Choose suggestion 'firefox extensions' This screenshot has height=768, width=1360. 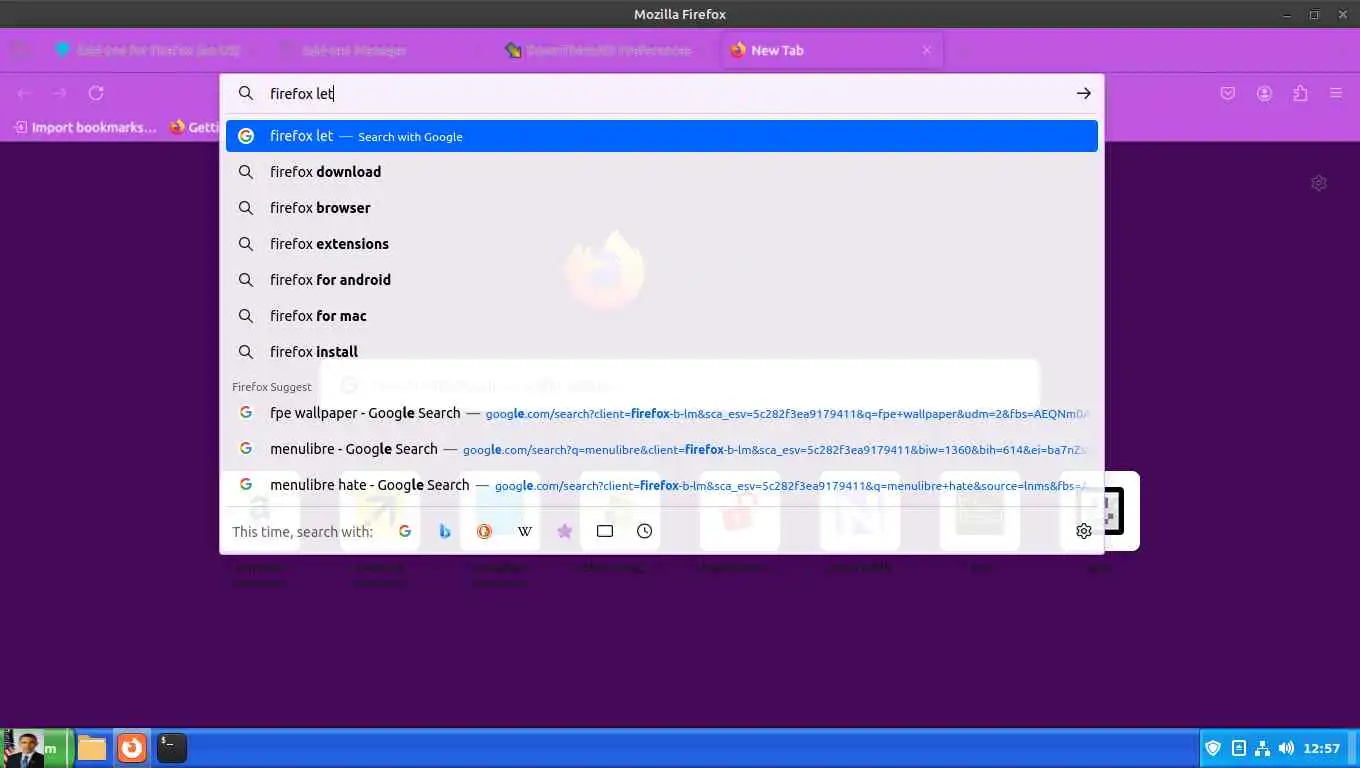662,244
